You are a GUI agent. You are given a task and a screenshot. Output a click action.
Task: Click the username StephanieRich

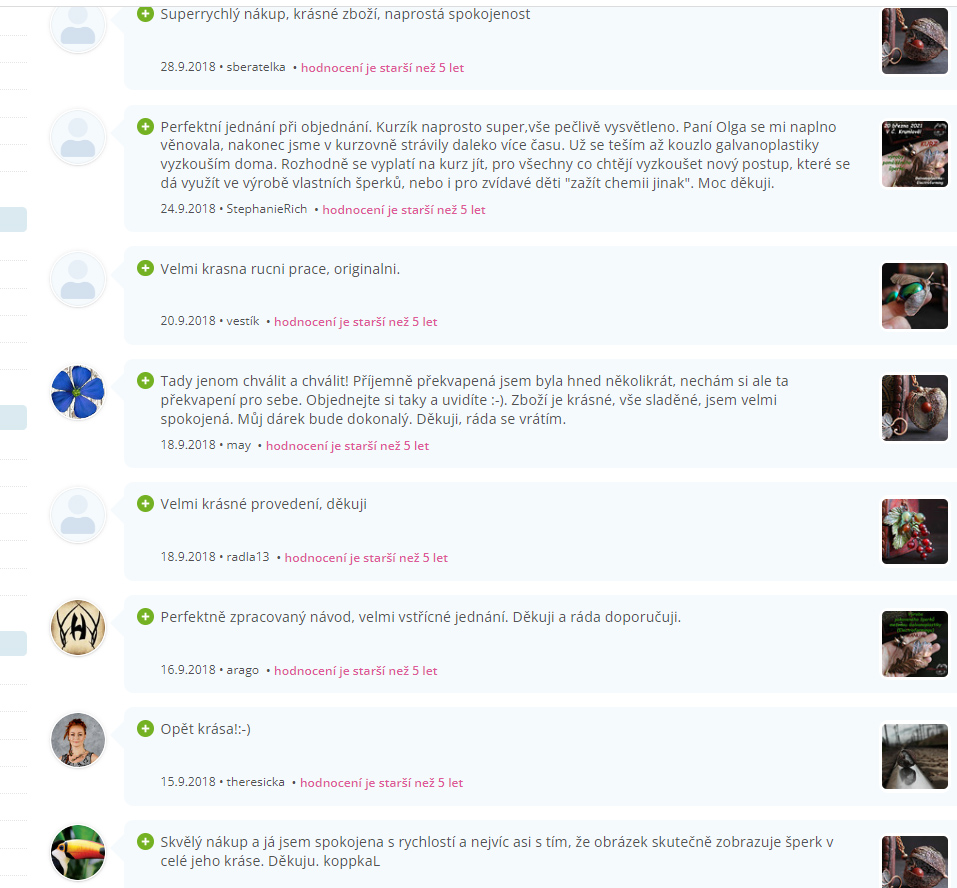click(267, 209)
